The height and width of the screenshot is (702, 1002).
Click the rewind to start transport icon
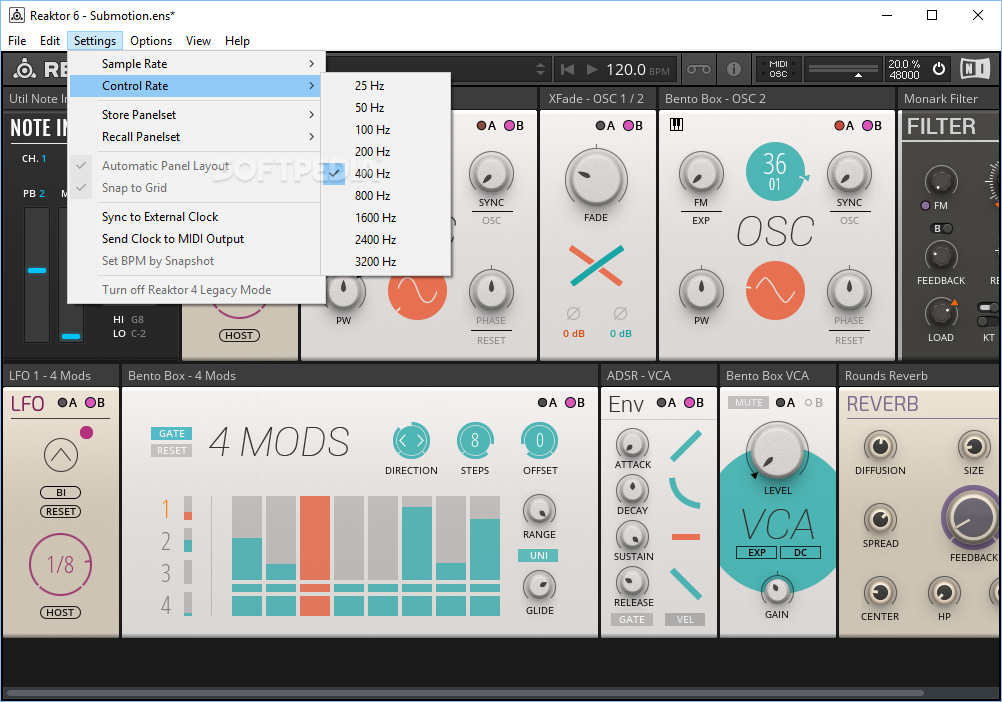pos(567,69)
